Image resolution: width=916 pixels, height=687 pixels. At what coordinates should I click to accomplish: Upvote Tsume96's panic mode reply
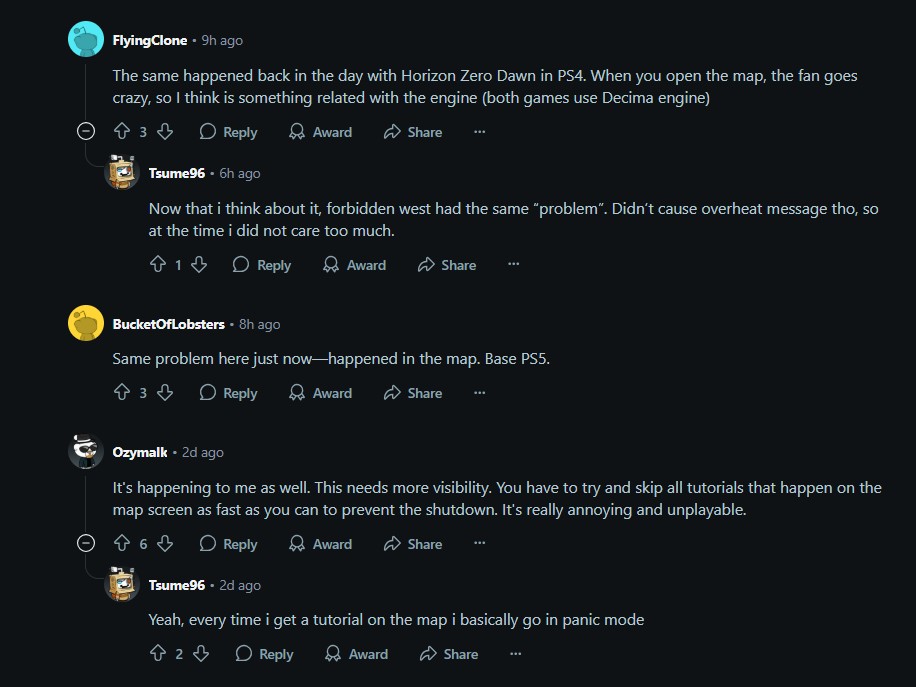(x=158, y=654)
